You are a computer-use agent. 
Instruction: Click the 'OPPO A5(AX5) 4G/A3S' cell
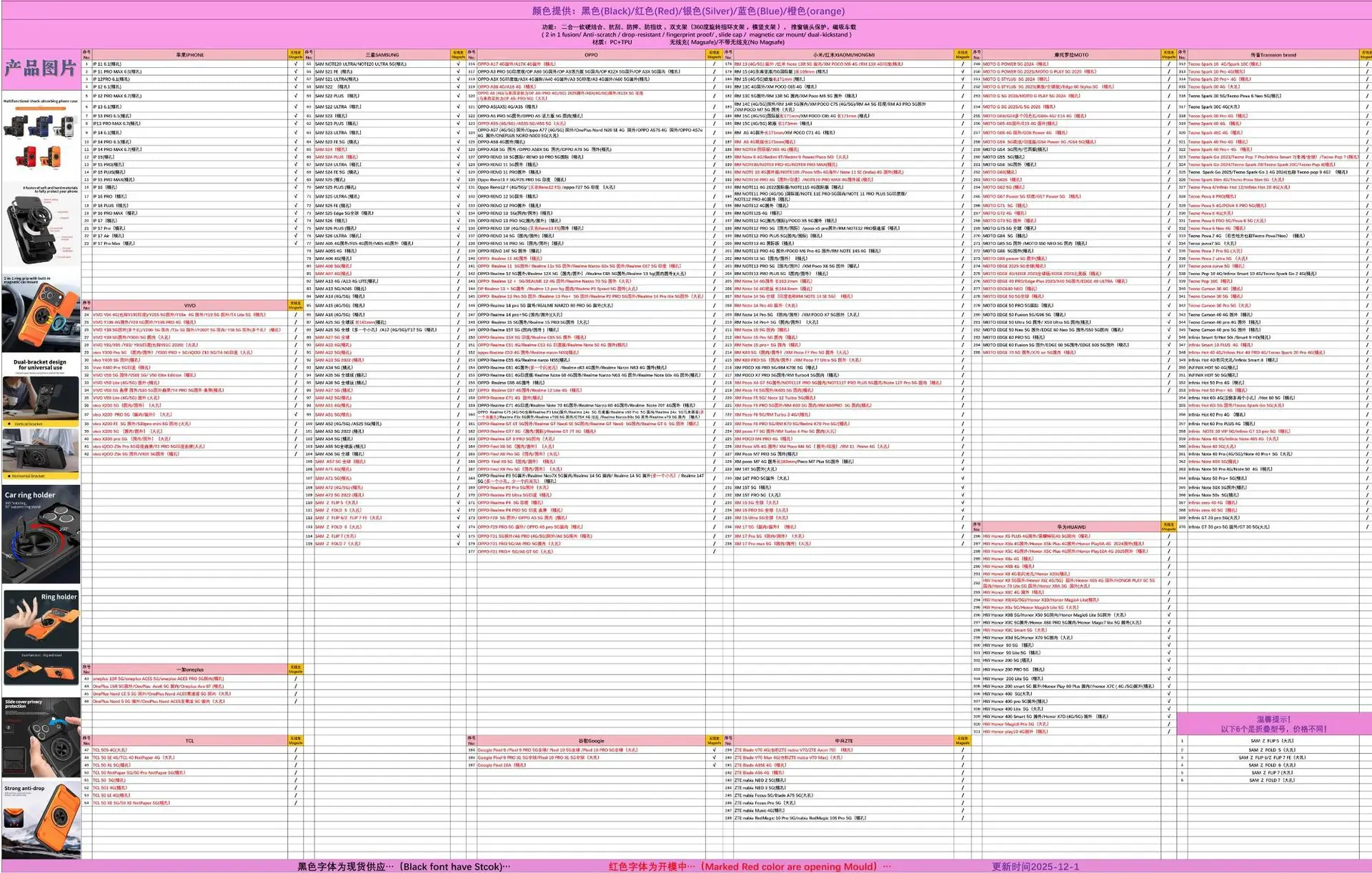tap(591, 107)
